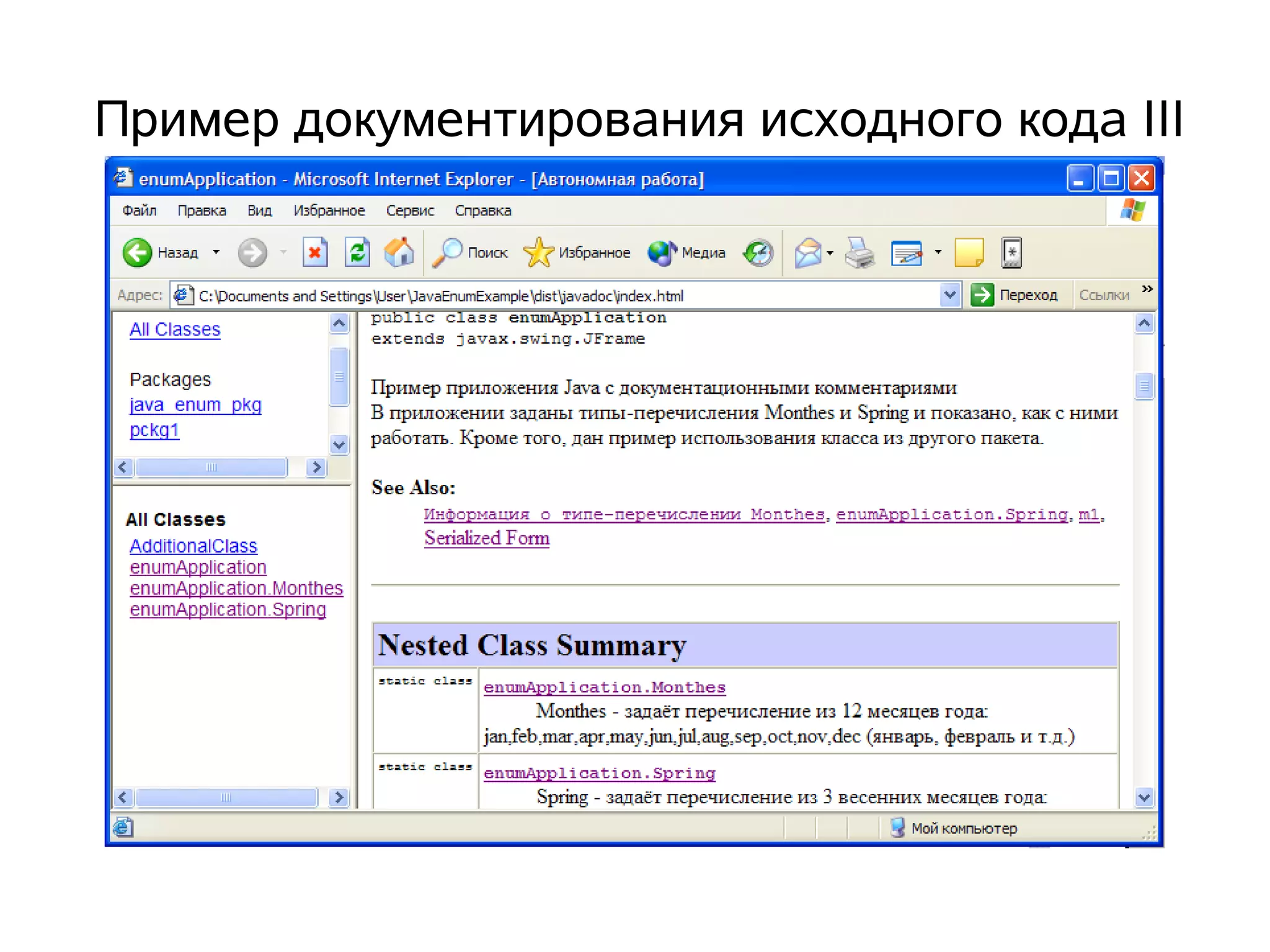Click scroll up arrow in the packages frame
The width and height of the screenshot is (1270, 952).
(339, 323)
